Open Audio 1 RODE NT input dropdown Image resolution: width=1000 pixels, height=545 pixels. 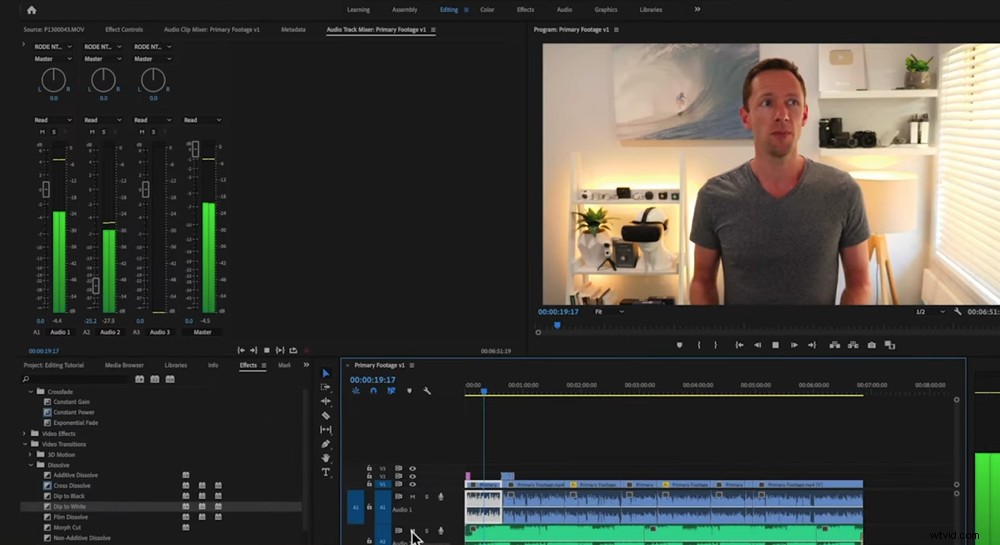pyautogui.click(x=53, y=47)
